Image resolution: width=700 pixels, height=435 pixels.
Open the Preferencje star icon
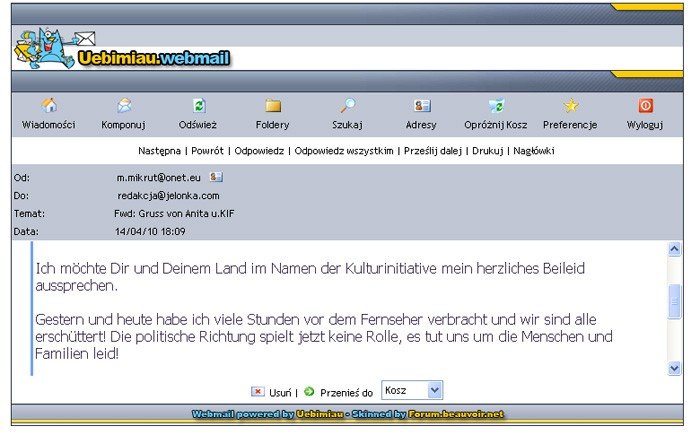[x=571, y=106]
